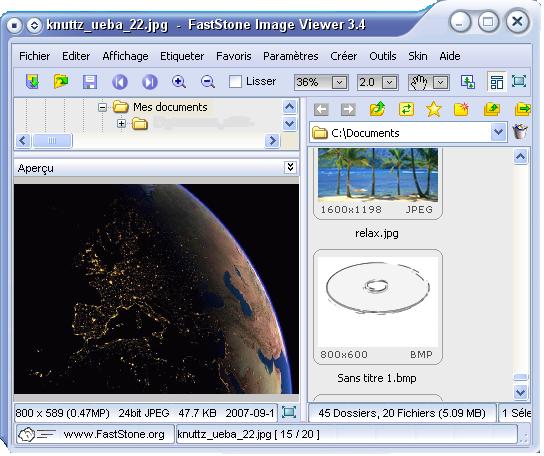The width and height of the screenshot is (544, 456).
Task: Open the 36% zoom level dropdown
Action: click(x=339, y=83)
